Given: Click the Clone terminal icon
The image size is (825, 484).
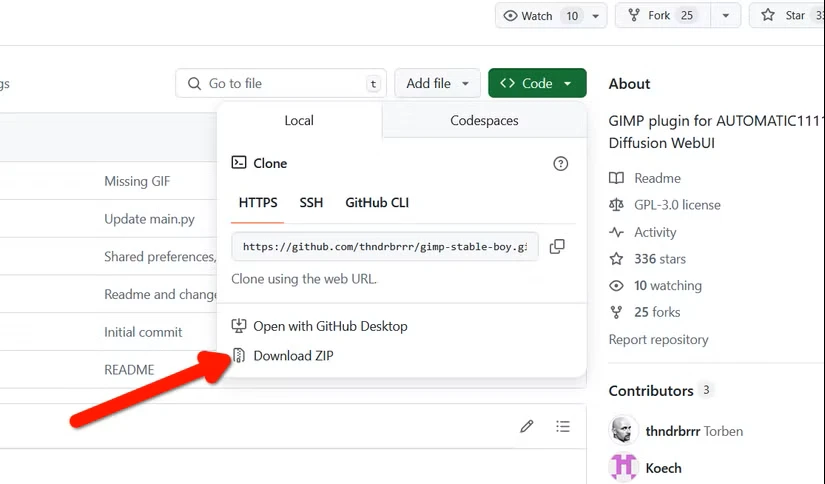Looking at the screenshot, I should [x=239, y=163].
